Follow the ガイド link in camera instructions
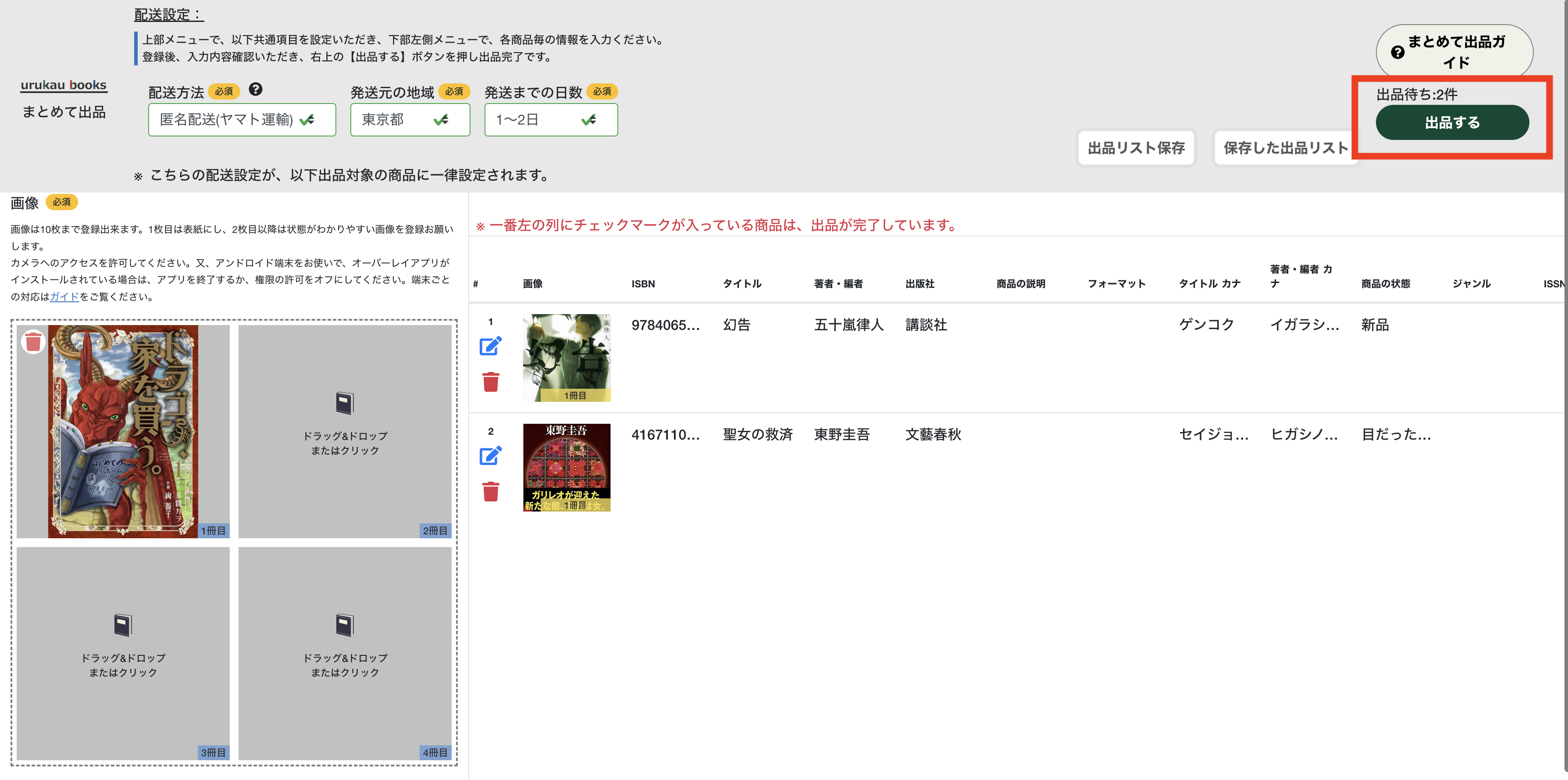This screenshot has height=780, width=1568. (64, 297)
